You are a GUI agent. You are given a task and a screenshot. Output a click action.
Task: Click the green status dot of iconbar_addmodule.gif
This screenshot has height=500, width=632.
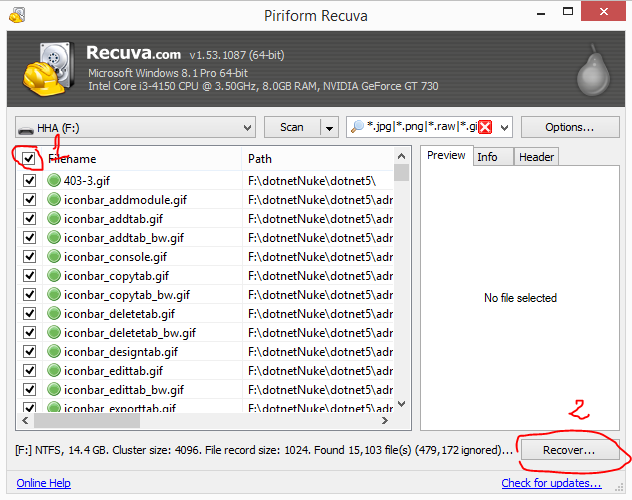pos(54,199)
